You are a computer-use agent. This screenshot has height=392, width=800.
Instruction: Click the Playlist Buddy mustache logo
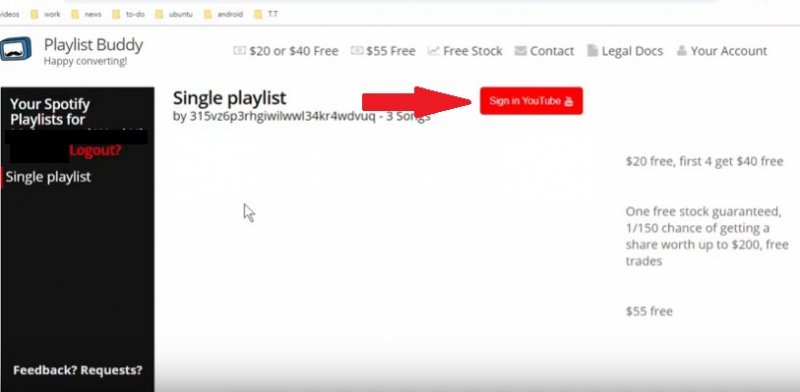[16, 50]
